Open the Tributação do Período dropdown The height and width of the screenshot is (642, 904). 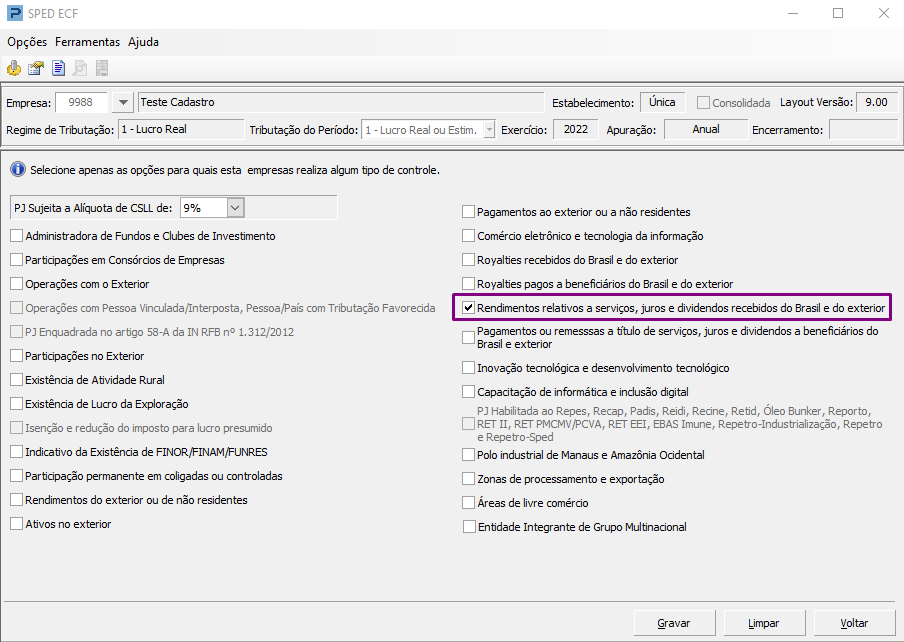(489, 130)
